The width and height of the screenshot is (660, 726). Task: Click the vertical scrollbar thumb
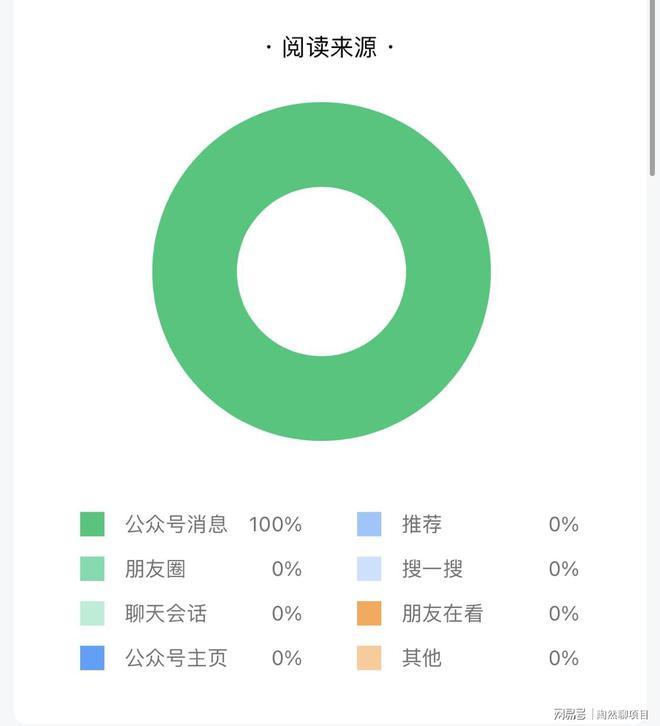click(x=652, y=88)
